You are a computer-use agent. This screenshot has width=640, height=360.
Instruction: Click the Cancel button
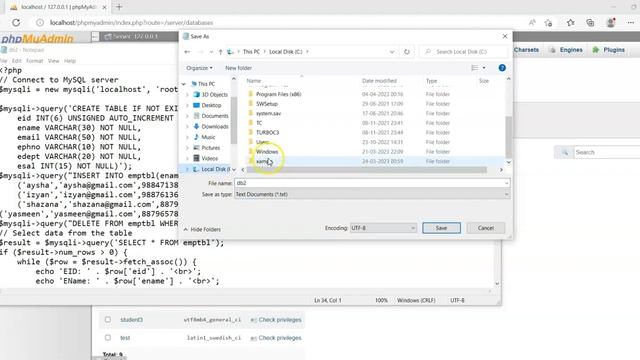coord(486,228)
